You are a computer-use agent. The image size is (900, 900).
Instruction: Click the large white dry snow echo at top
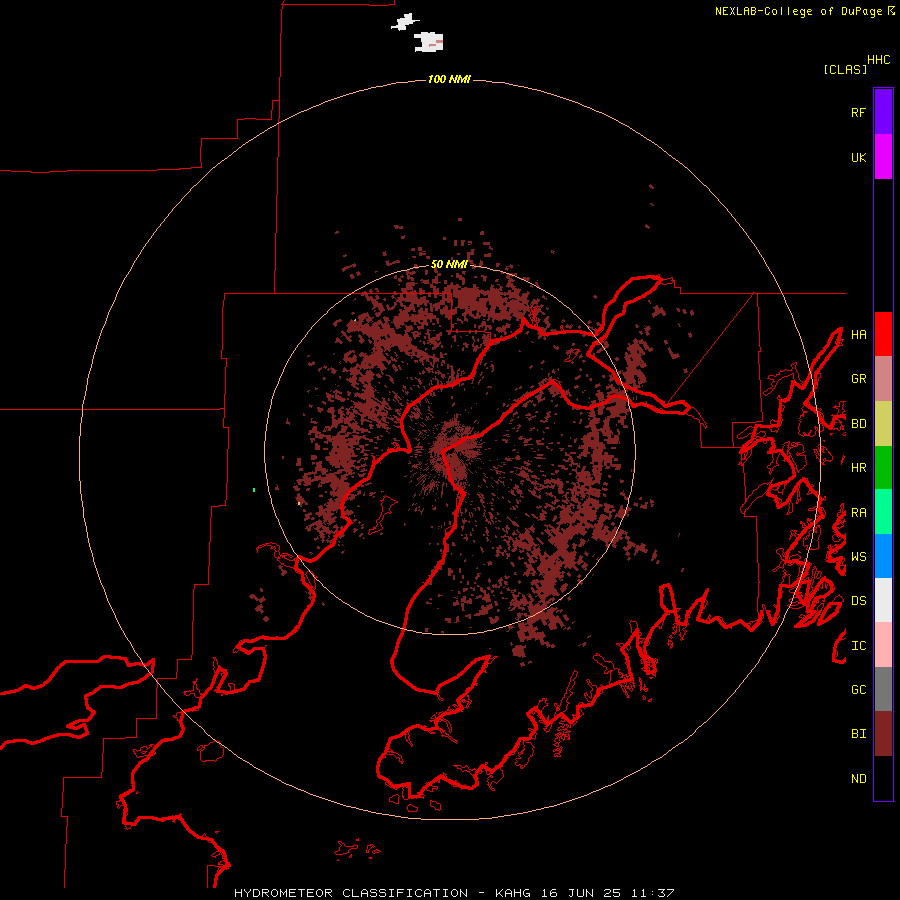428,42
